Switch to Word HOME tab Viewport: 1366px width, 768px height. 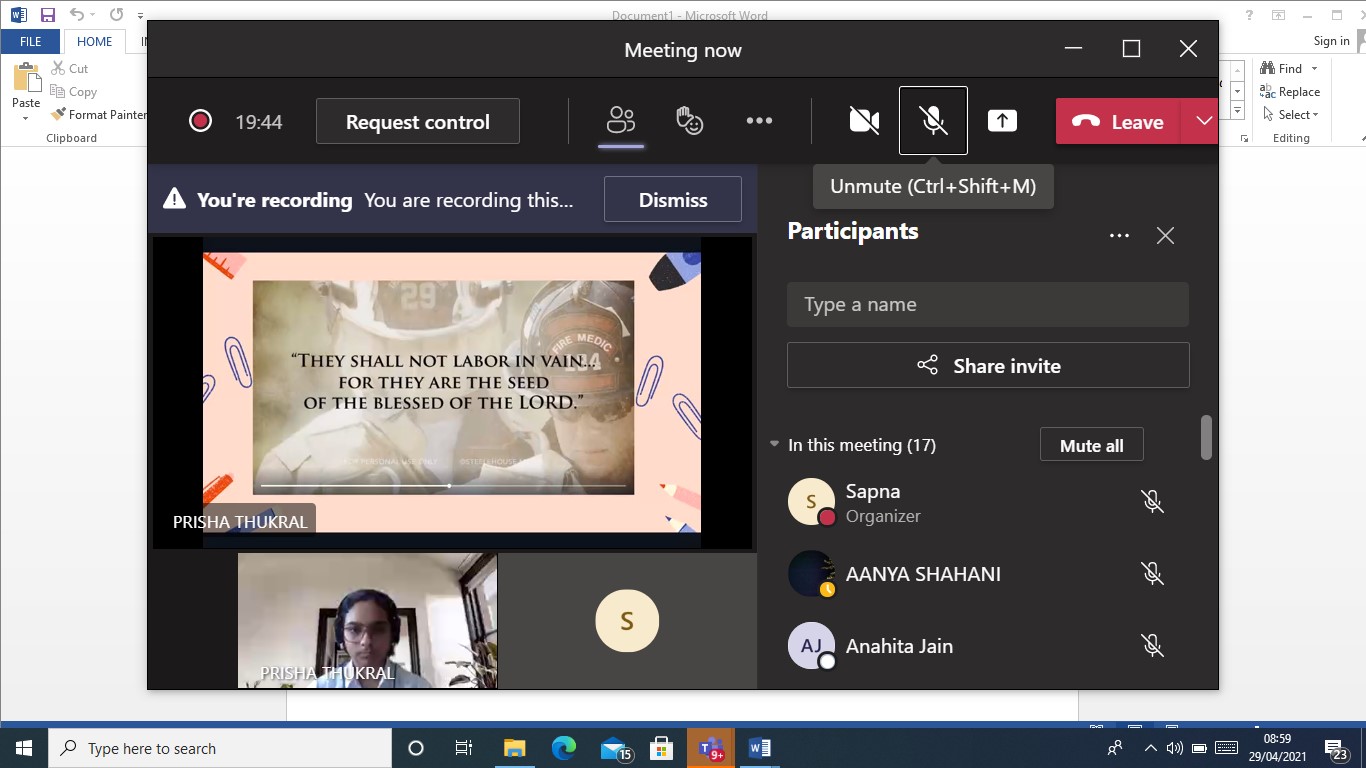(95, 41)
